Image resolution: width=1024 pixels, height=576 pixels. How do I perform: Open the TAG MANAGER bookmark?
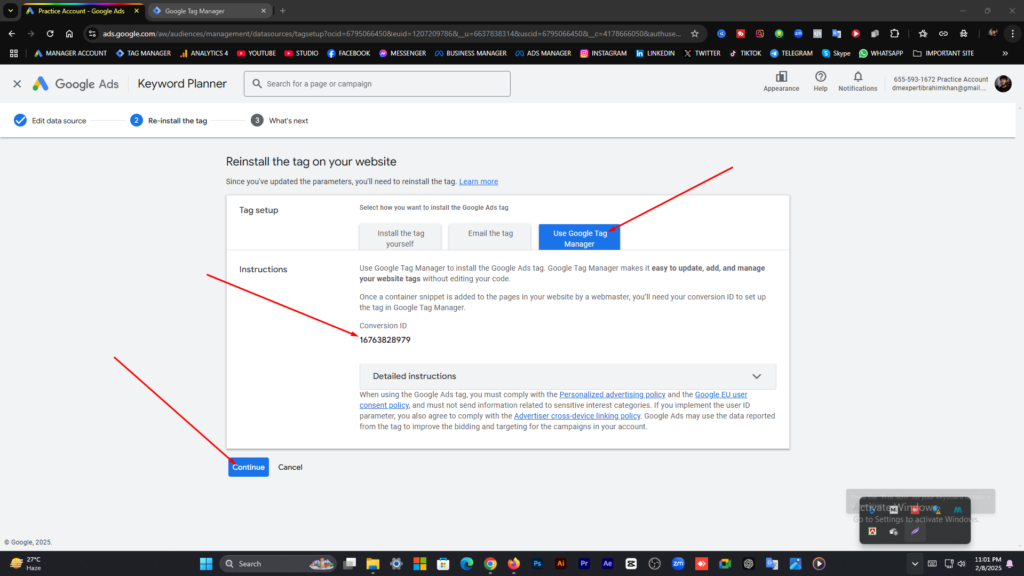[x=143, y=54]
